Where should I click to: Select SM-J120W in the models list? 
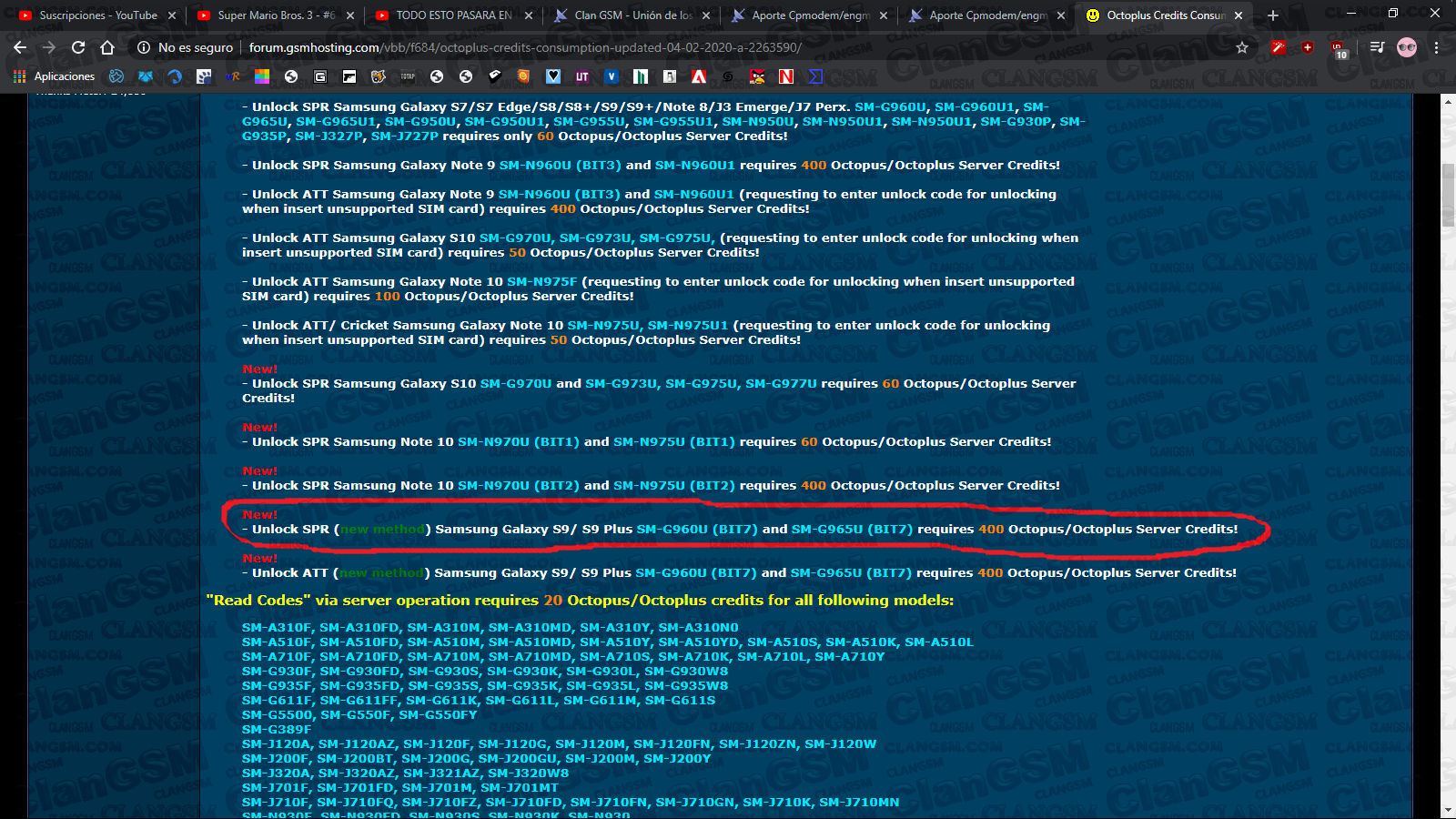tap(840, 744)
